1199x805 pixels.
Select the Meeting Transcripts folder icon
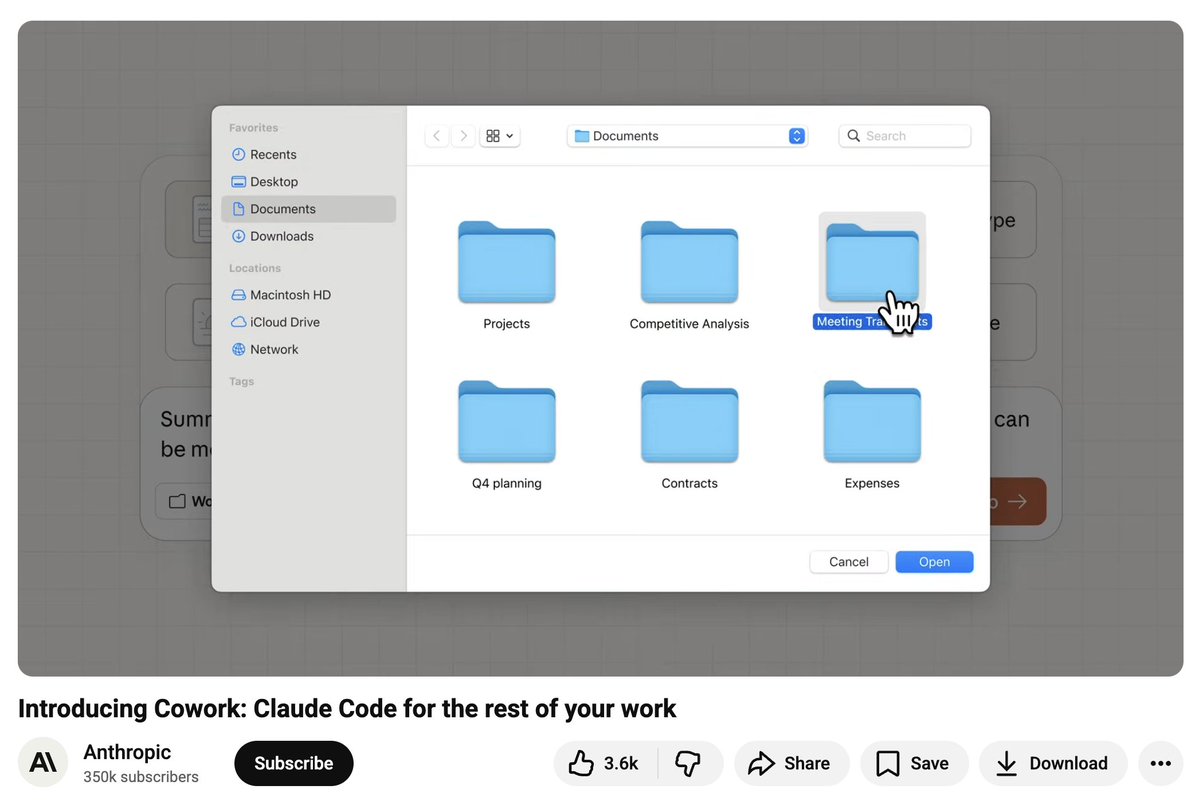point(872,262)
